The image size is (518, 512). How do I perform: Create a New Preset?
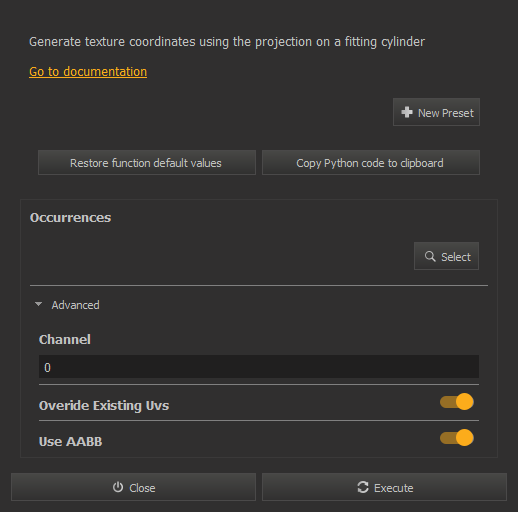(x=436, y=112)
